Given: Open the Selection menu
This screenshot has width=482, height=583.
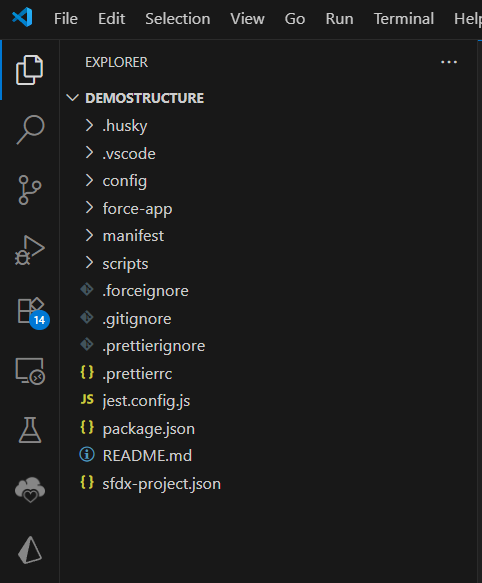Looking at the screenshot, I should pos(177,19).
